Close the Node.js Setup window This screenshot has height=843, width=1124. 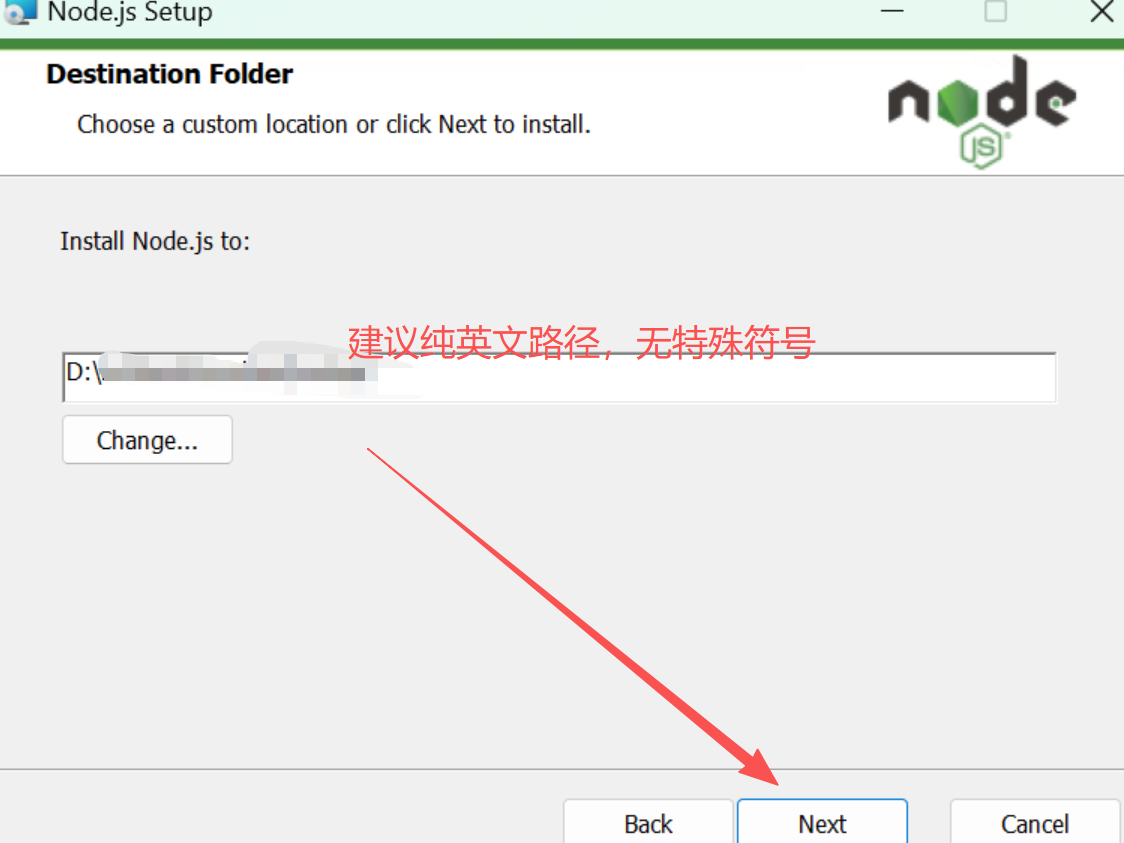1101,11
